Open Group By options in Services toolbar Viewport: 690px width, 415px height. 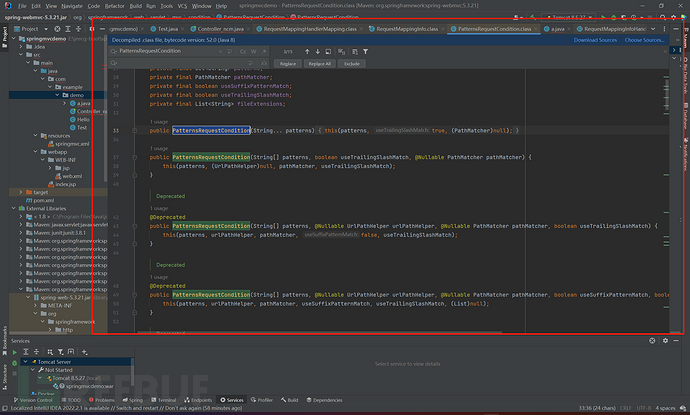coord(50,352)
